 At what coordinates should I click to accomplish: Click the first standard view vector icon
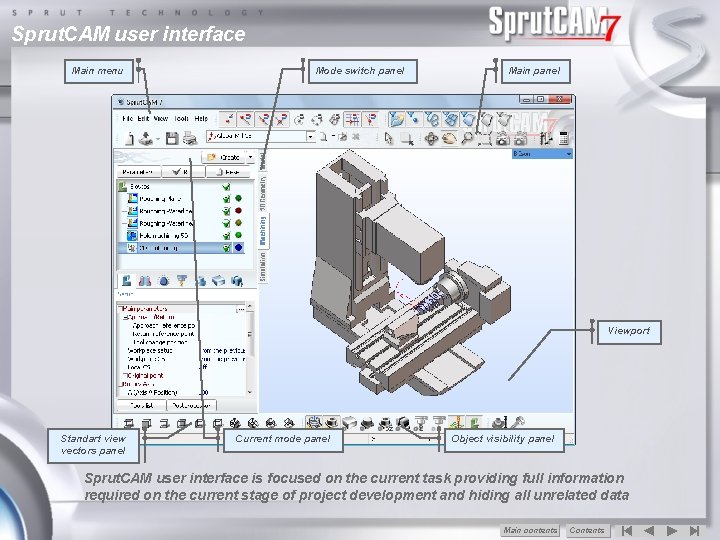point(129,422)
